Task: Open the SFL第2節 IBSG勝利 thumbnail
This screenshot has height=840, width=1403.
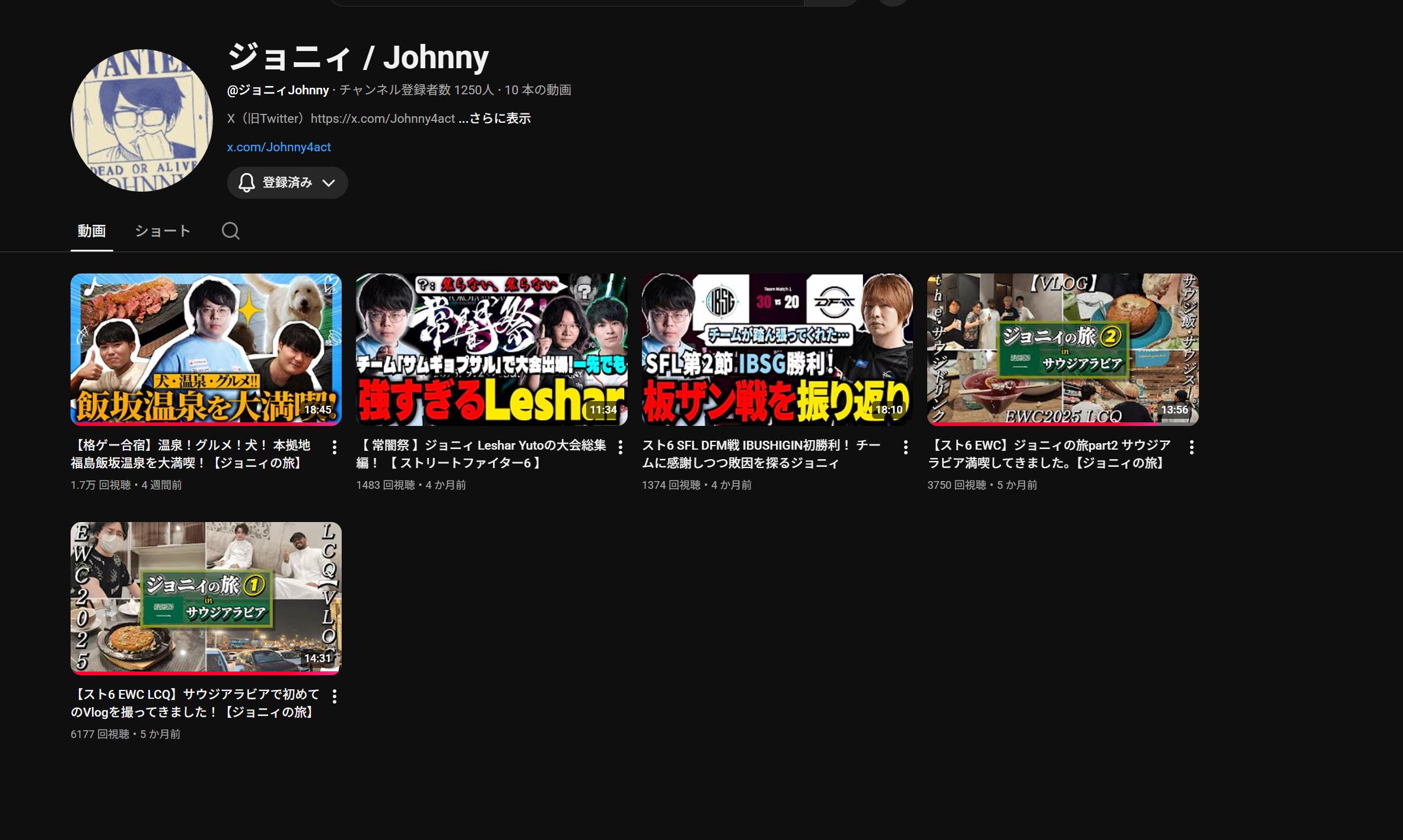Action: tap(777, 349)
